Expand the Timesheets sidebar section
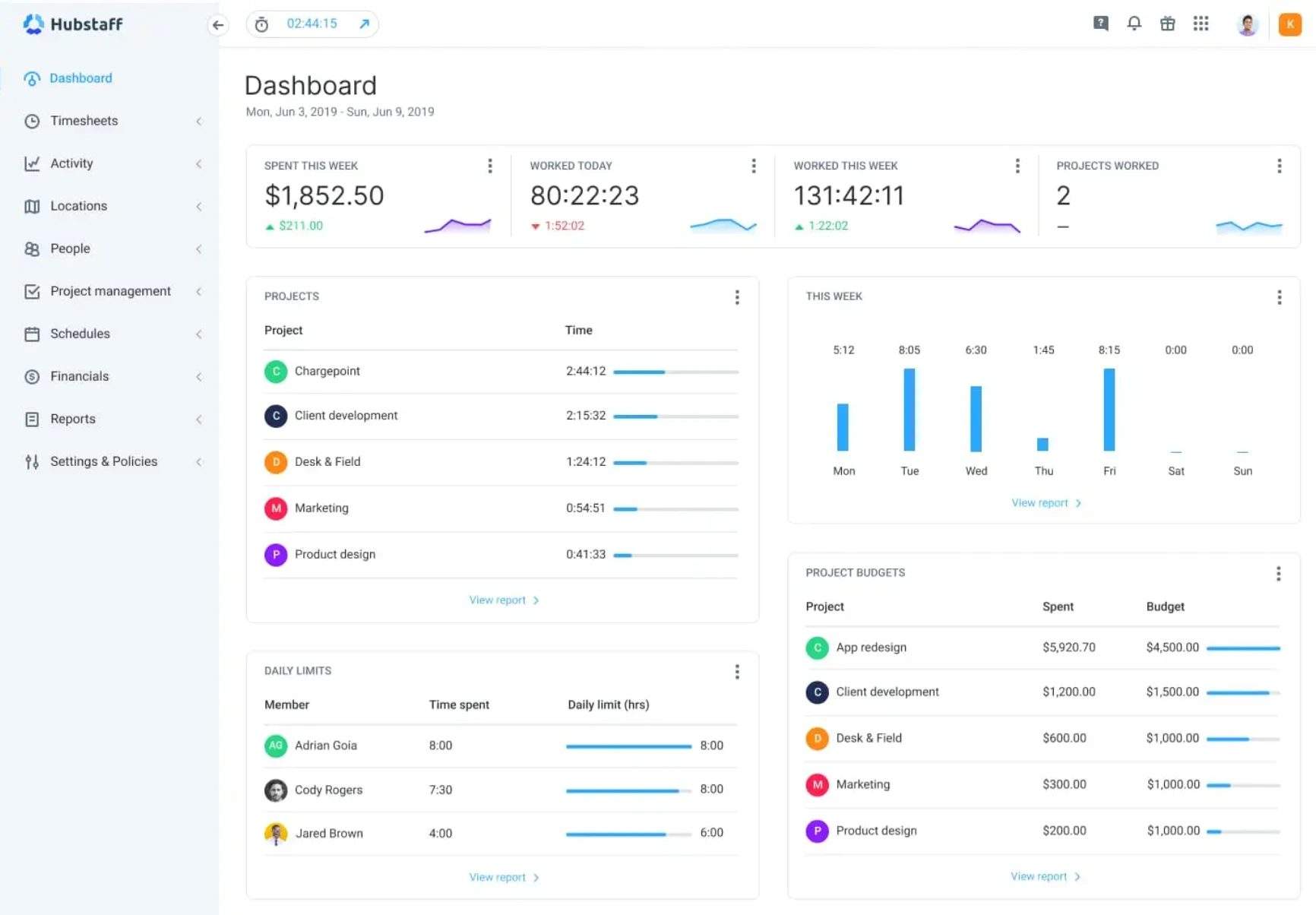The width and height of the screenshot is (1316, 915). [x=84, y=121]
